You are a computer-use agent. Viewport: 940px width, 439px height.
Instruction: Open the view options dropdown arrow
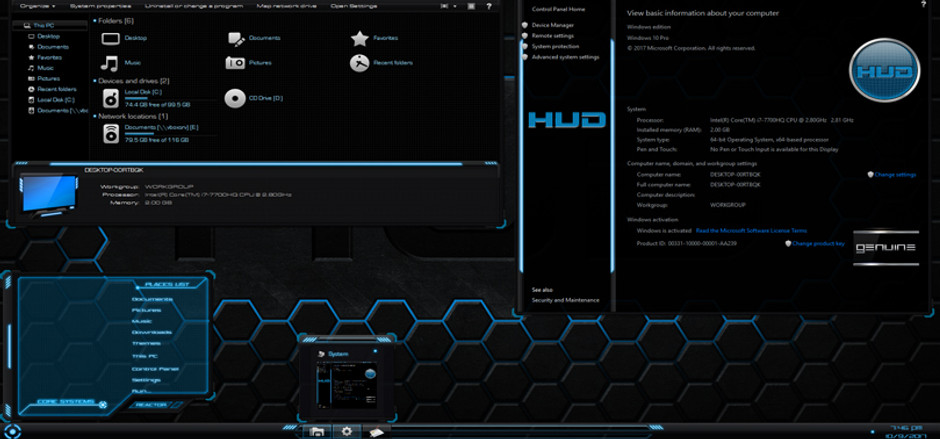(x=454, y=6)
